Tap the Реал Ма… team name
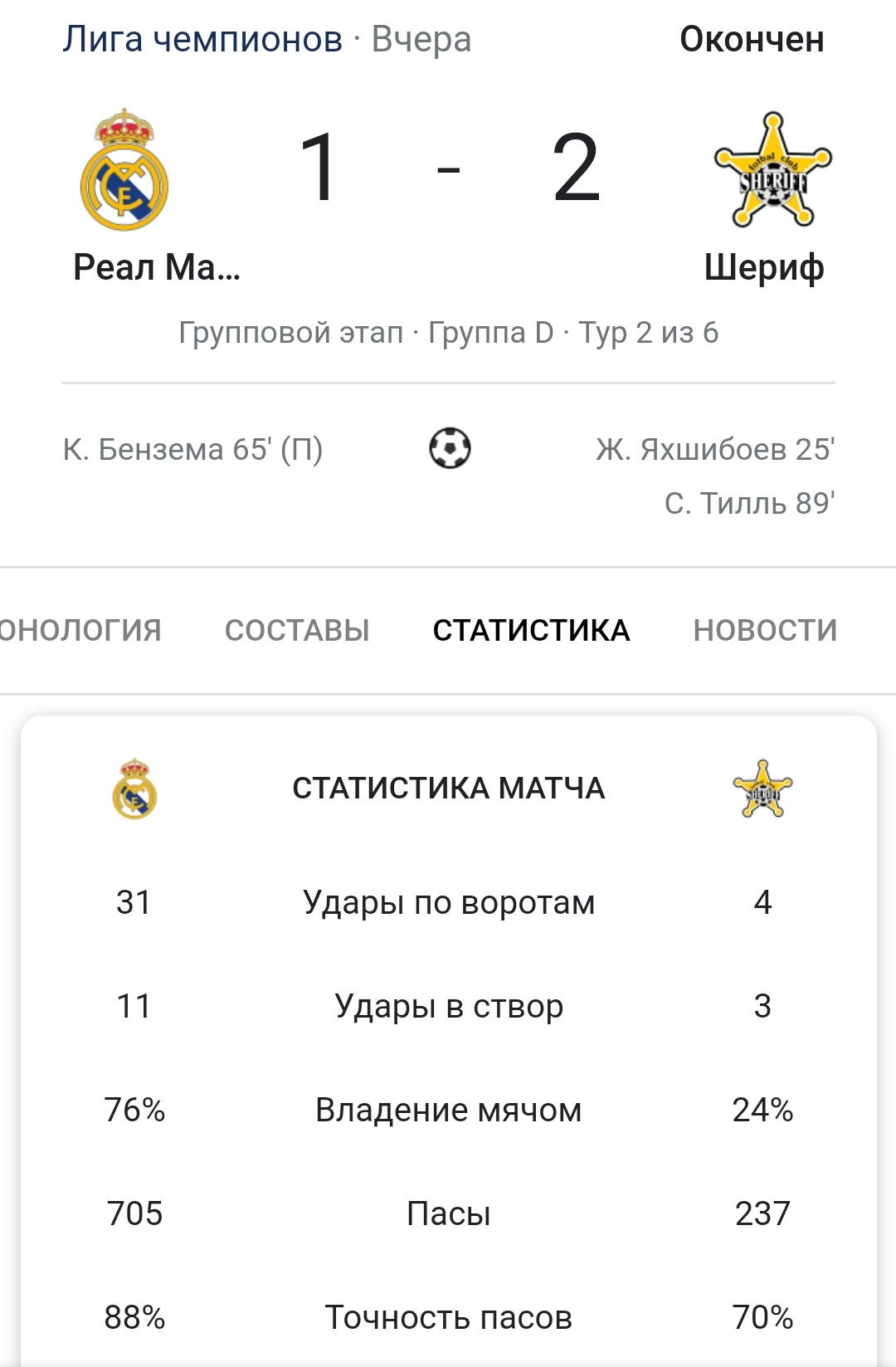Screen dimensions: 896x1367 coord(157,267)
